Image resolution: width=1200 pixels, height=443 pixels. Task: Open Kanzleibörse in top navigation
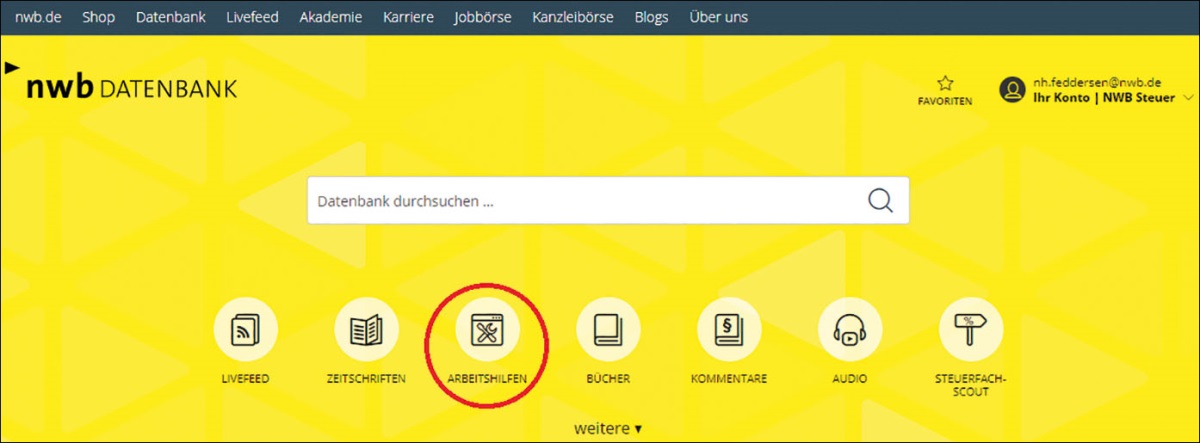point(573,17)
